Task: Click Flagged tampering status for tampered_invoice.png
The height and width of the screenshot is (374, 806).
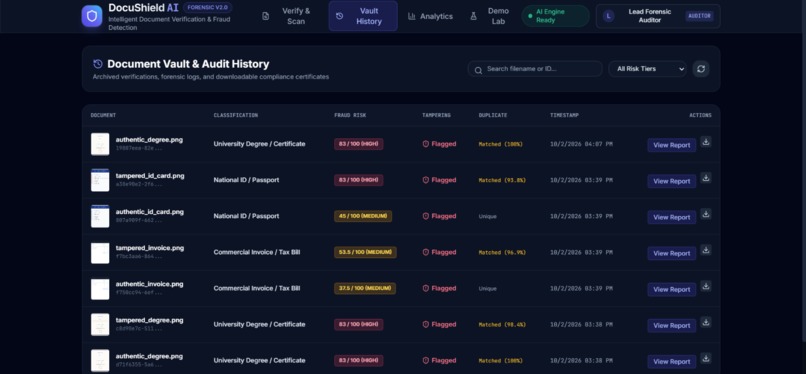Action: pos(439,252)
